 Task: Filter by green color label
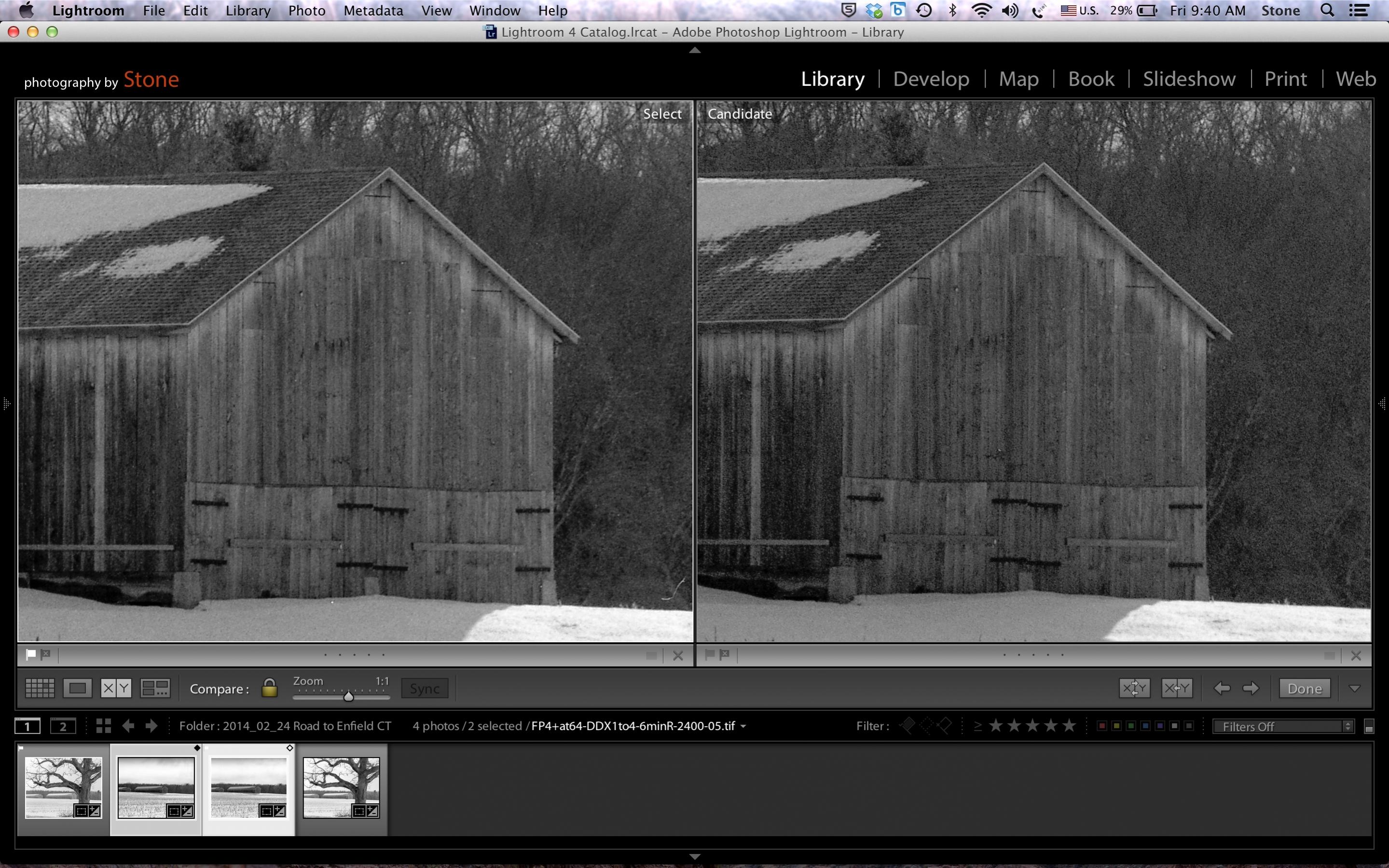pyautogui.click(x=1131, y=726)
